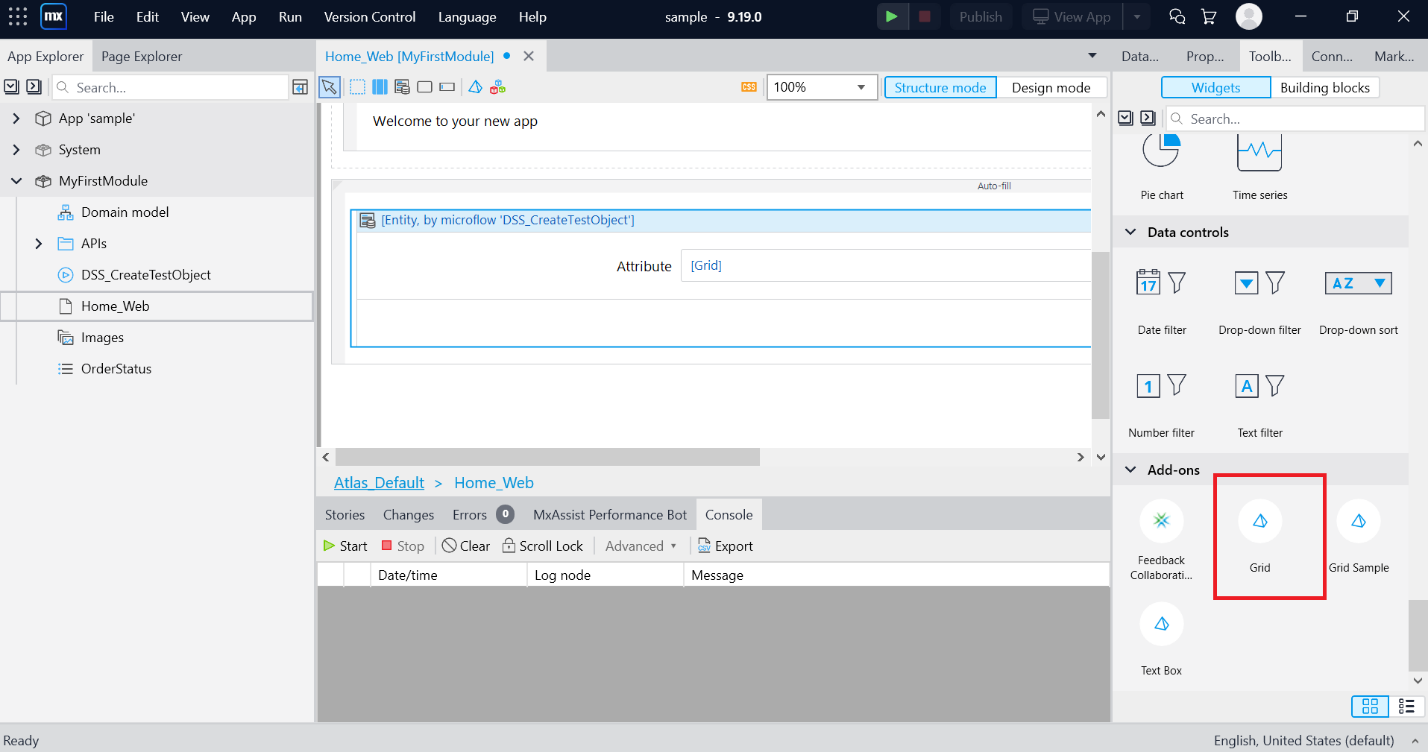Screen dimensions: 1428x752
Task: Click the App Explorer search field
Action: click(x=170, y=87)
